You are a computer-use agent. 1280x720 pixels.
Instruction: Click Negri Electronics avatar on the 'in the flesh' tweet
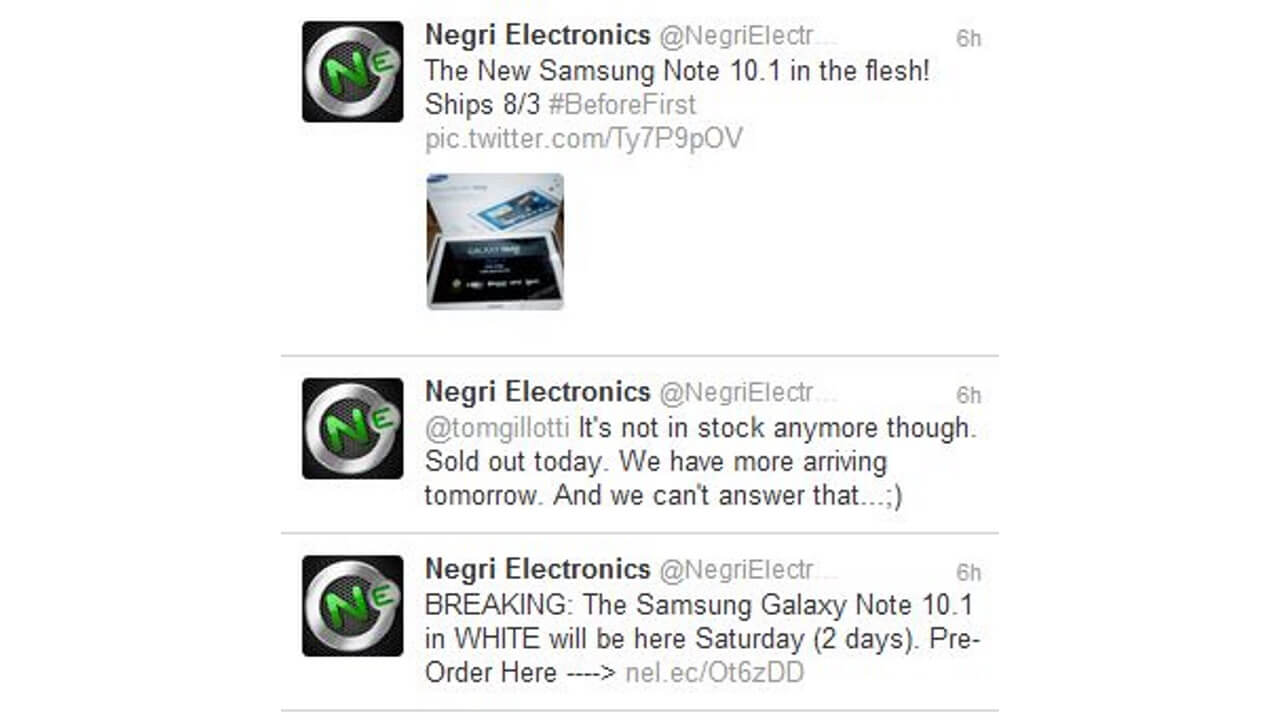click(352, 72)
